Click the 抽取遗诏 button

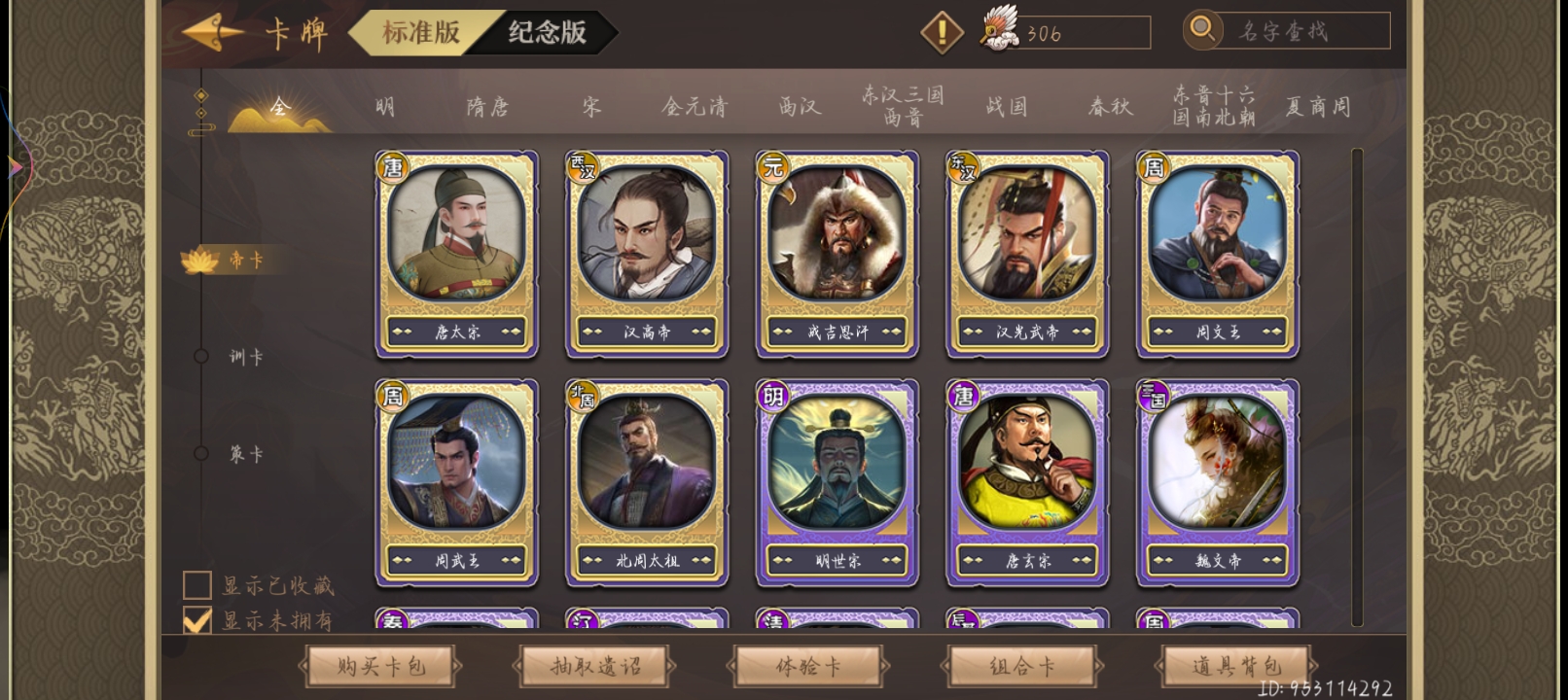[x=595, y=667]
